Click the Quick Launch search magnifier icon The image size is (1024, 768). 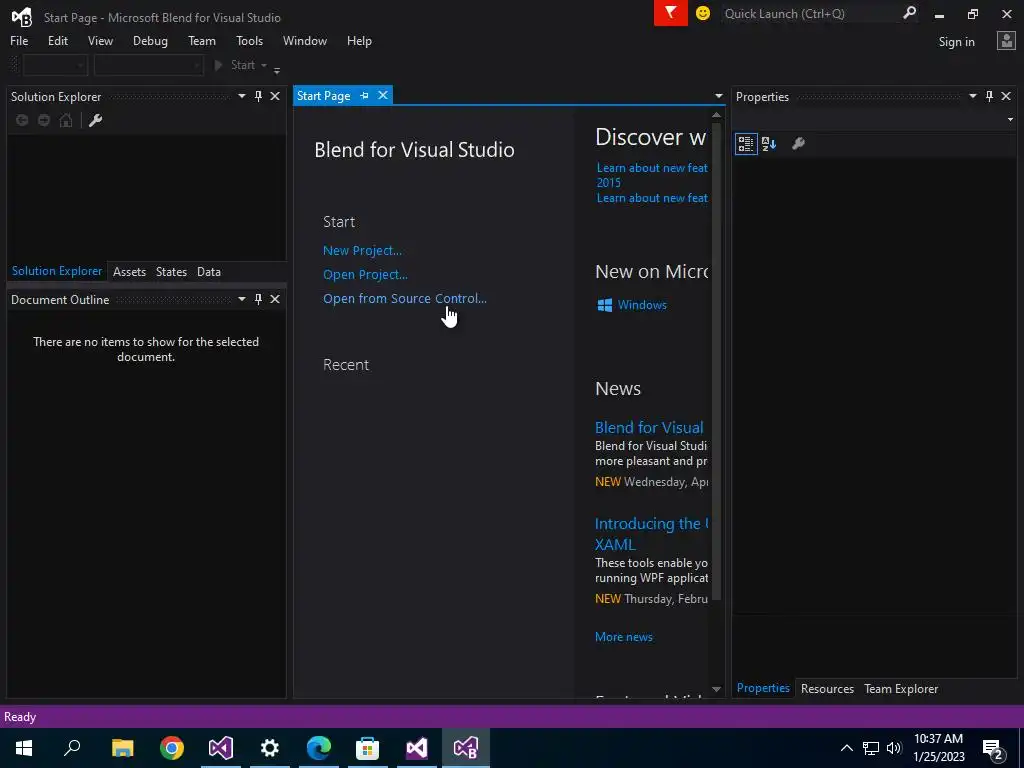(x=909, y=13)
